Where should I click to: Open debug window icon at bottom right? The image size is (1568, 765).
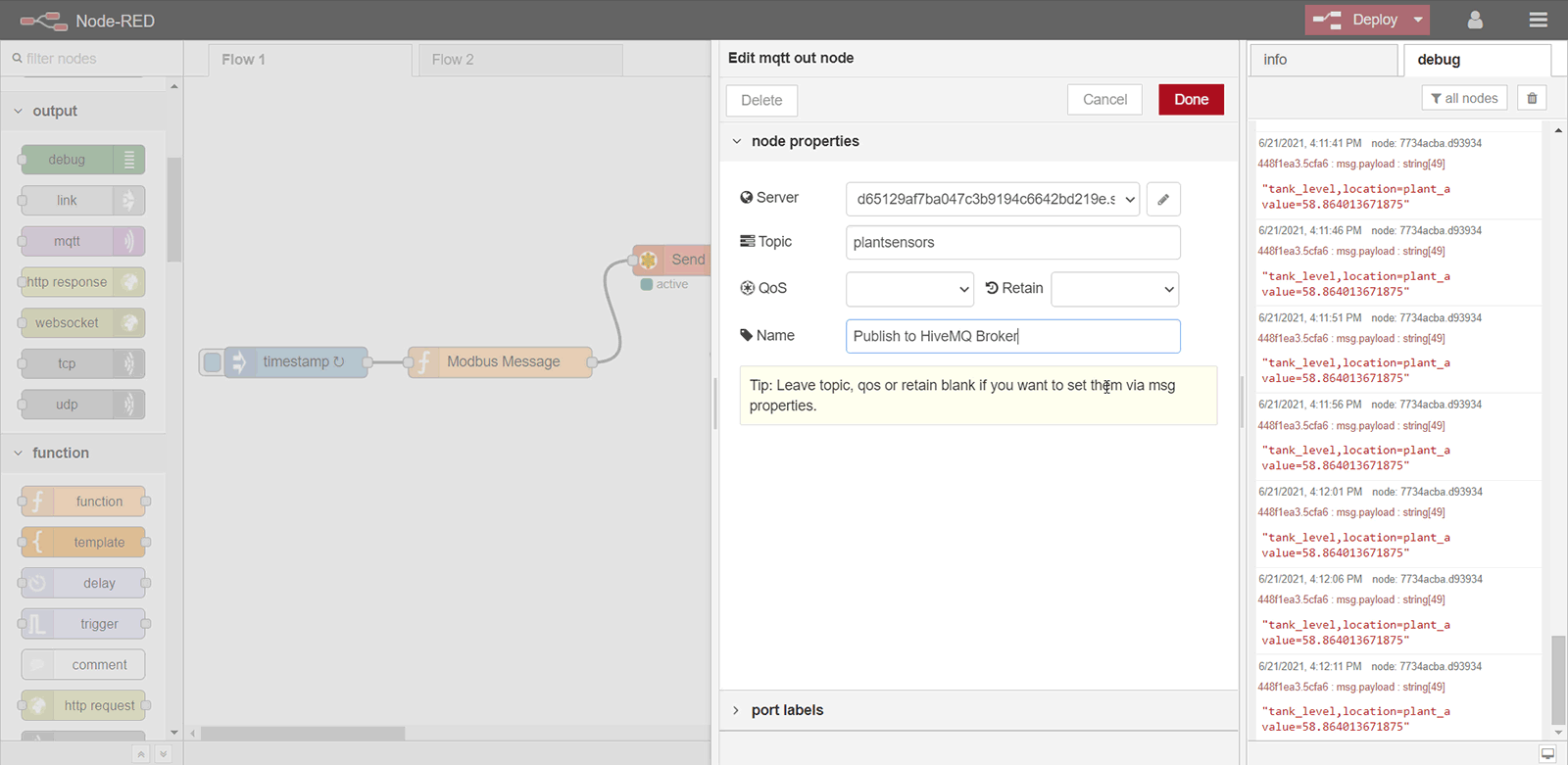coord(1547,753)
